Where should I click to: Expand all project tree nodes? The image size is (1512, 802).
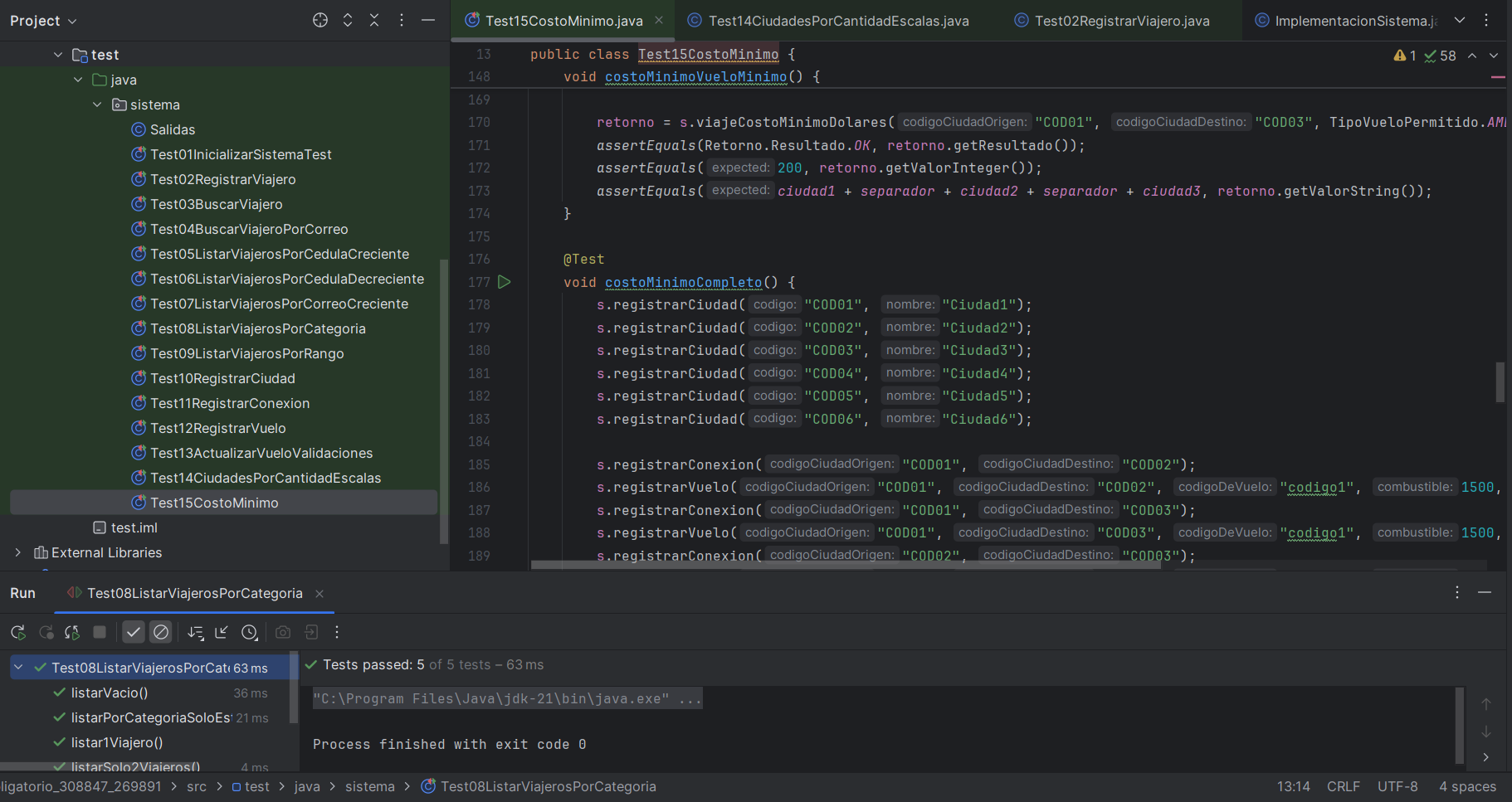pyautogui.click(x=348, y=20)
